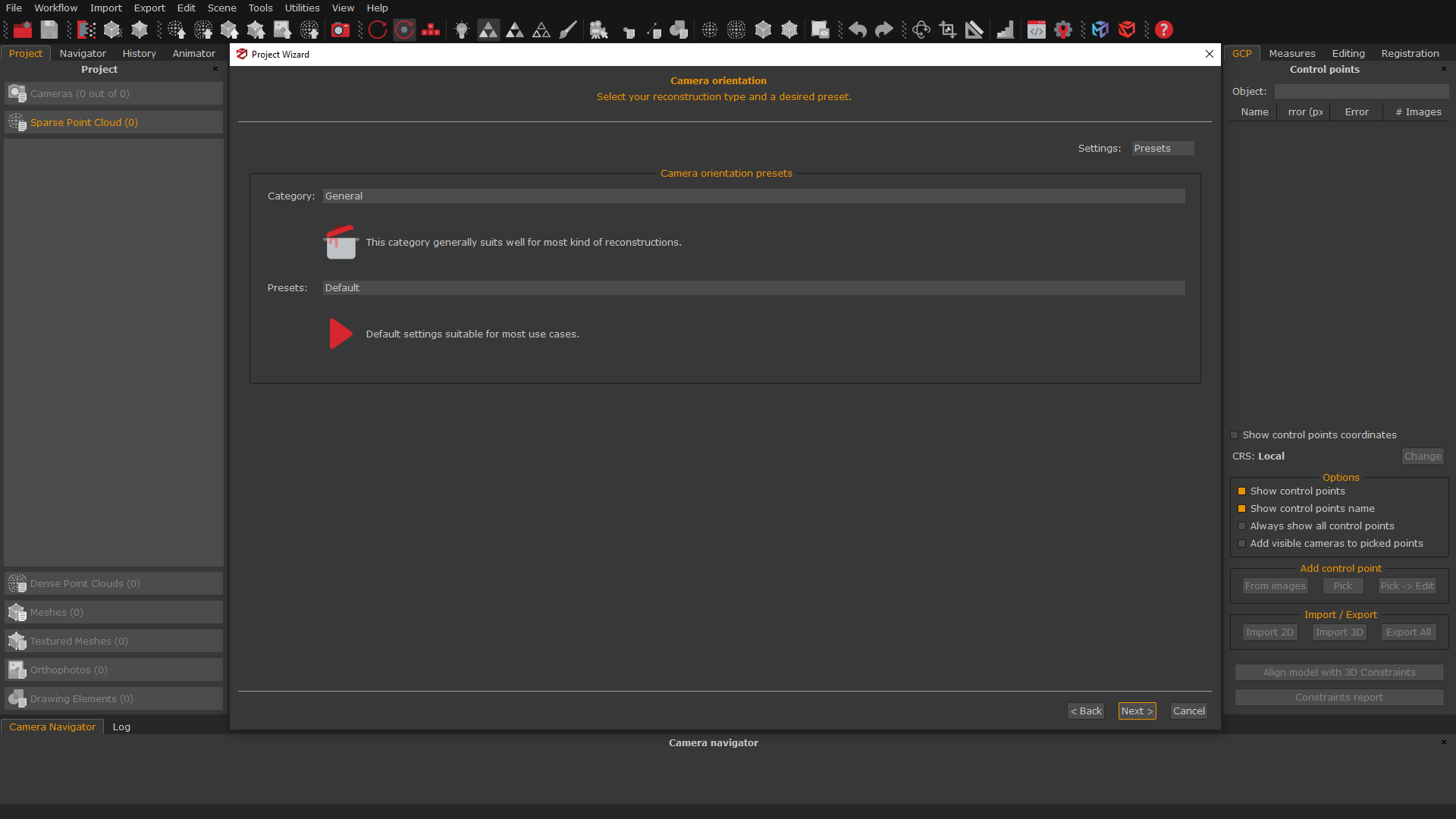Switch to the Registration tab

click(x=1409, y=53)
